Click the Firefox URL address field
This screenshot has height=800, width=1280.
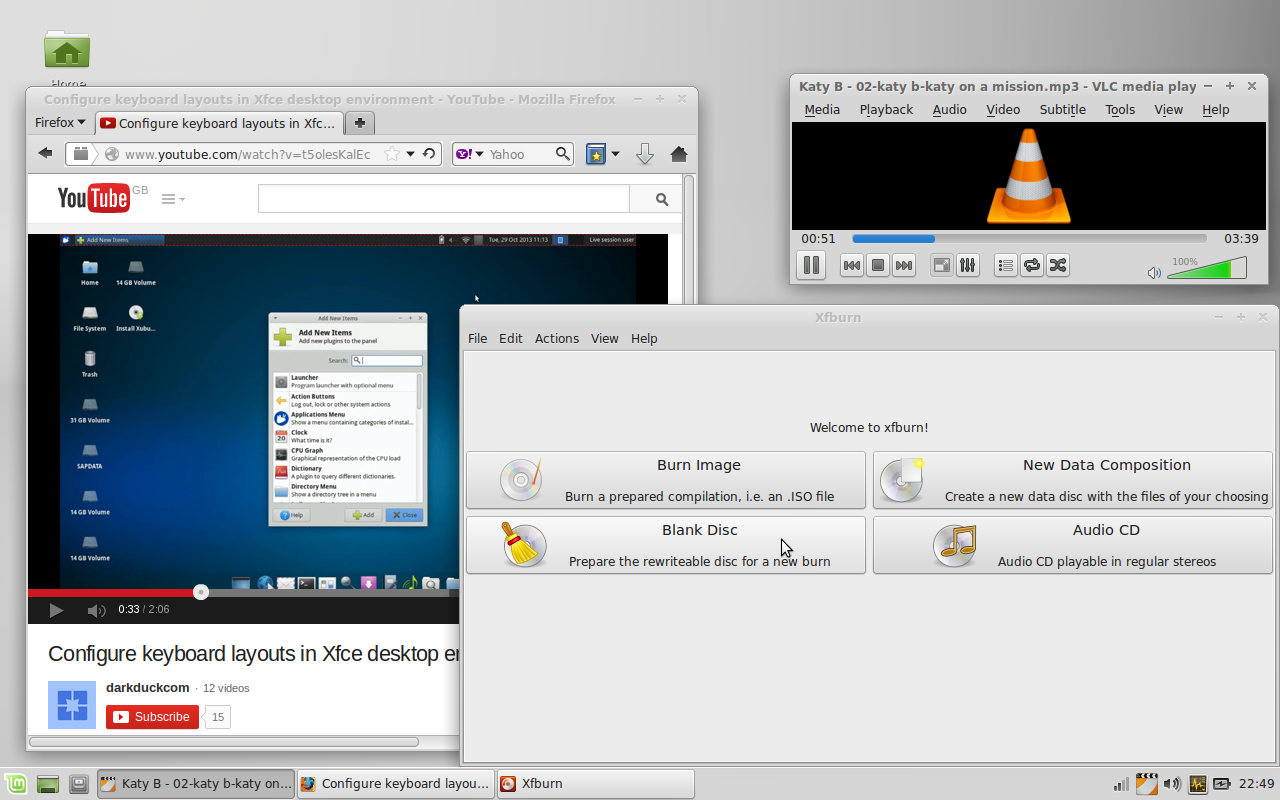pyautogui.click(x=250, y=154)
